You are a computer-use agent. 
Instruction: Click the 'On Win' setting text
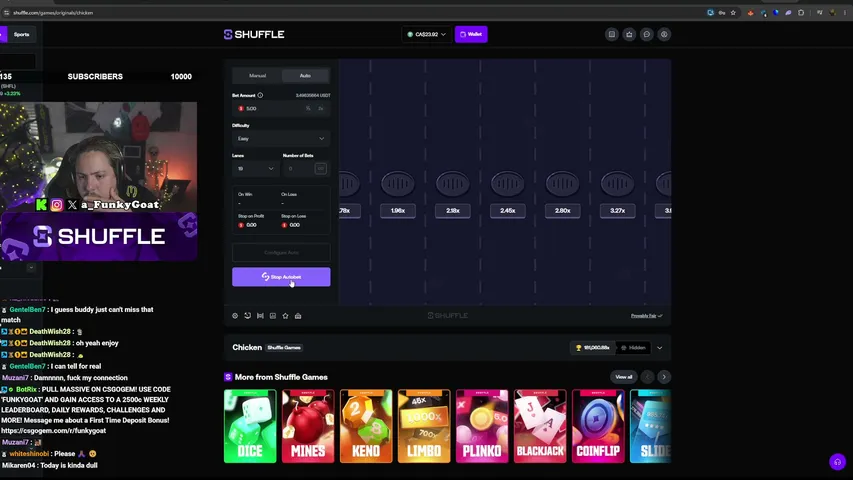click(245, 194)
